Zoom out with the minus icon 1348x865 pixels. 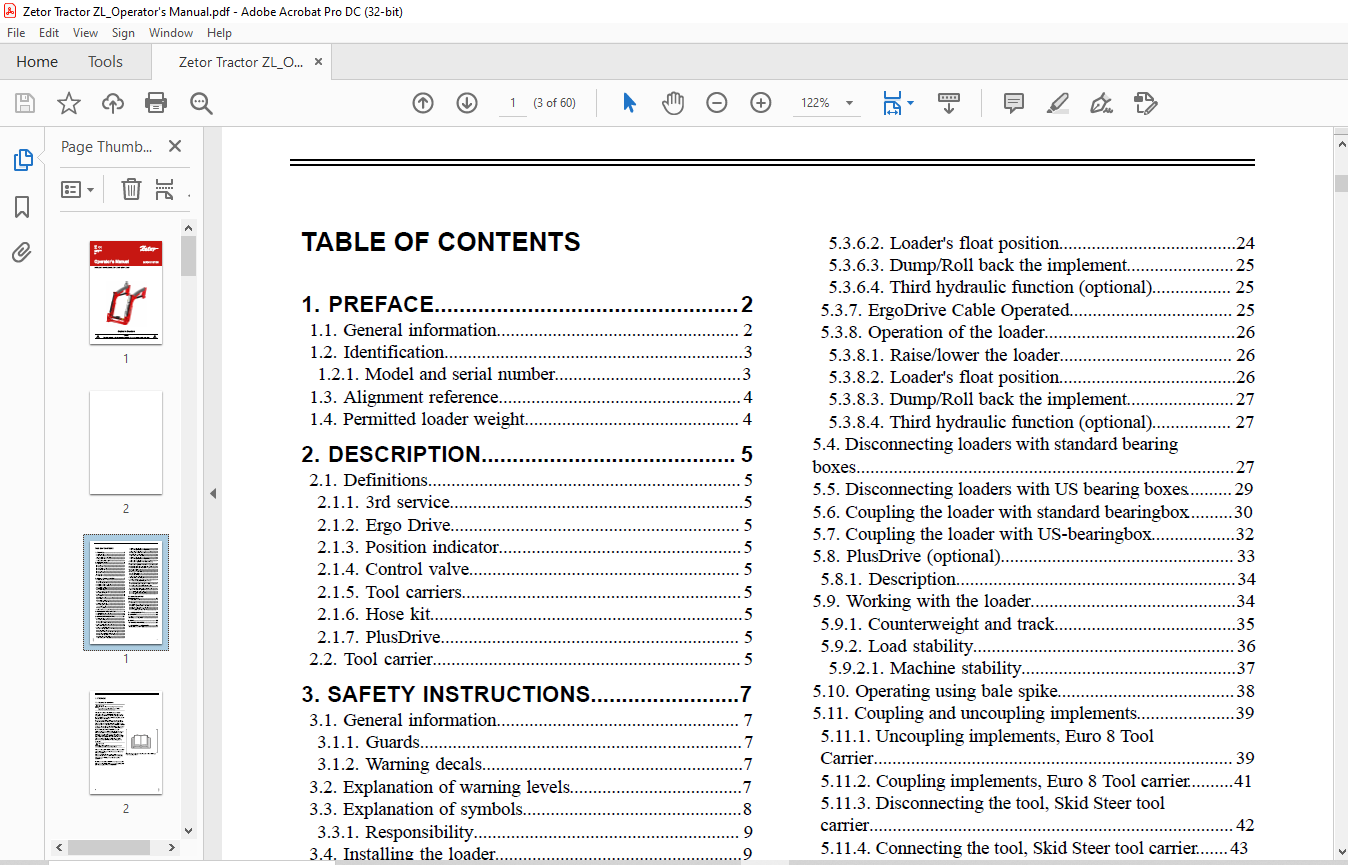coord(717,103)
